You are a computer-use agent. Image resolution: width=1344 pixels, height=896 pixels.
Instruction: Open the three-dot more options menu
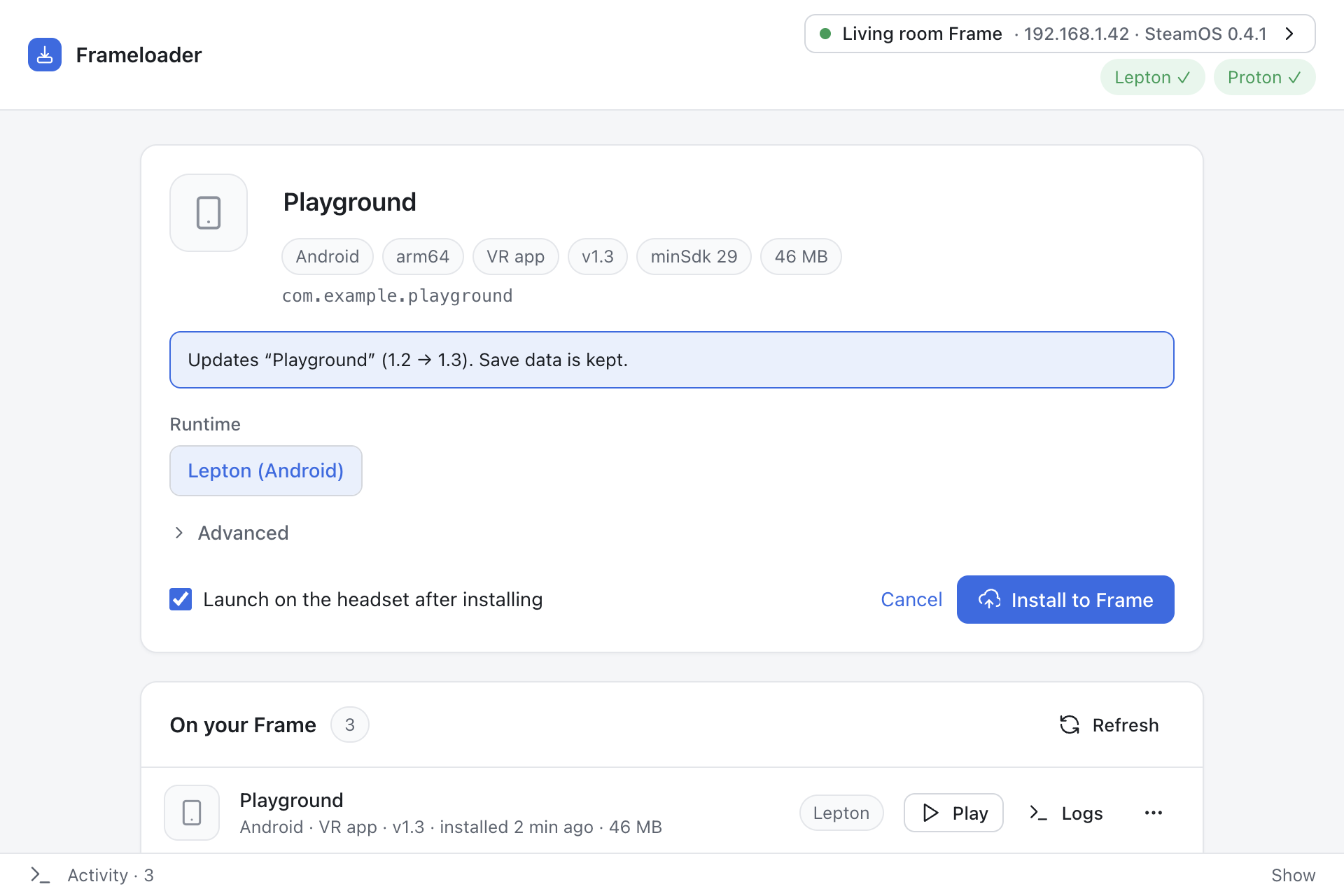[x=1154, y=813]
